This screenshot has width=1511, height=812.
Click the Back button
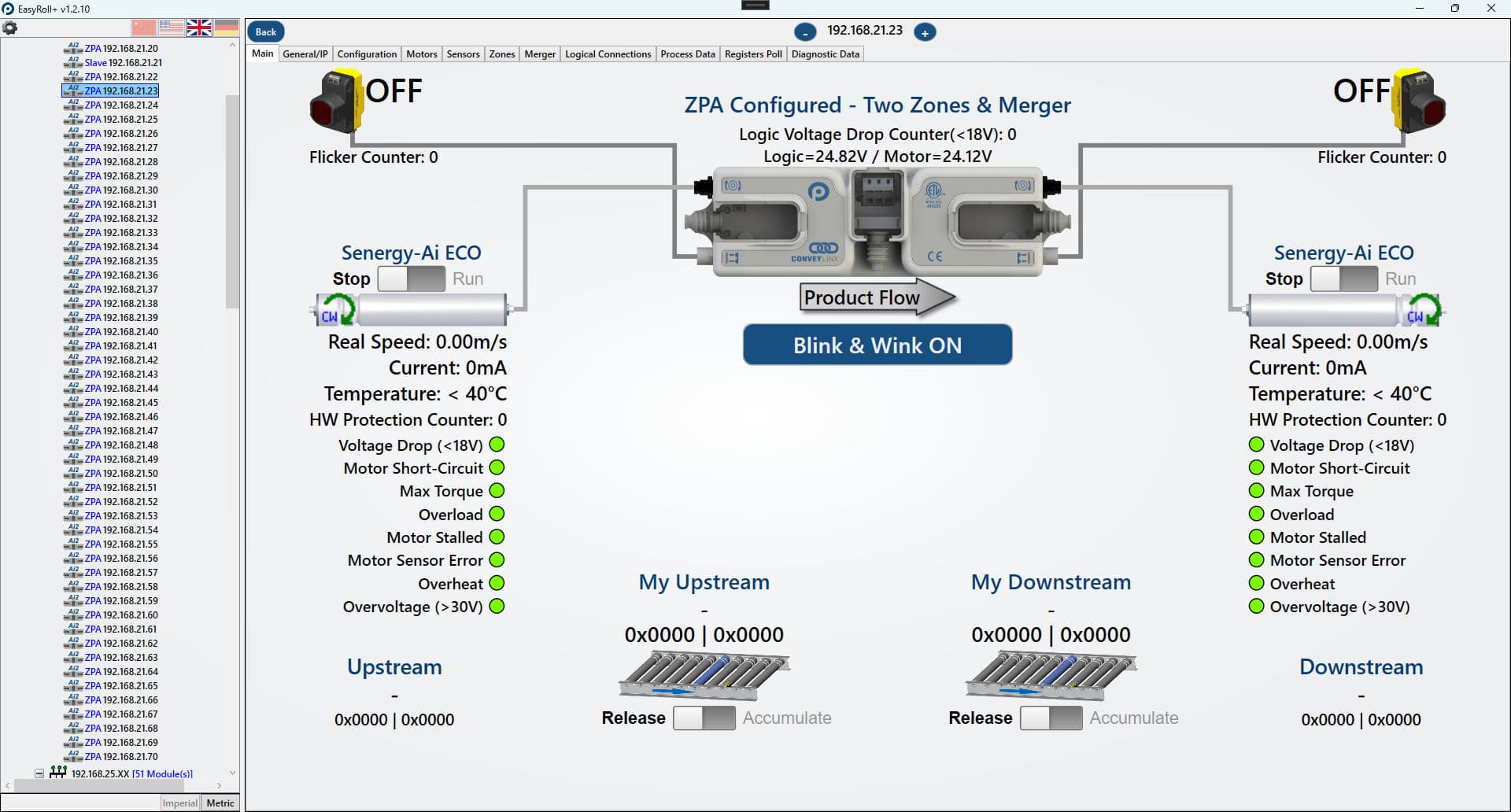click(266, 32)
